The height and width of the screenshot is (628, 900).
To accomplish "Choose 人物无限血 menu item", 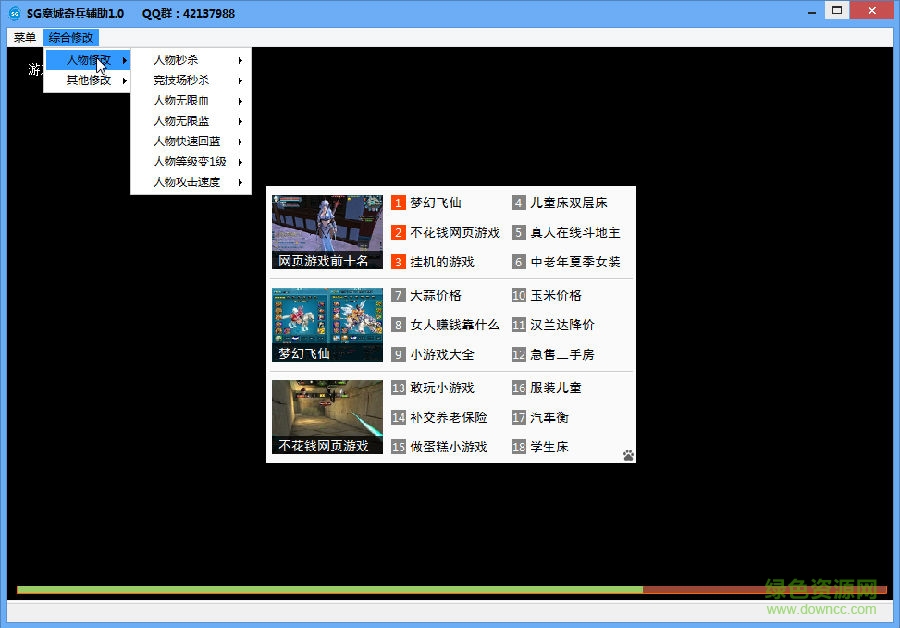I will tap(181, 101).
